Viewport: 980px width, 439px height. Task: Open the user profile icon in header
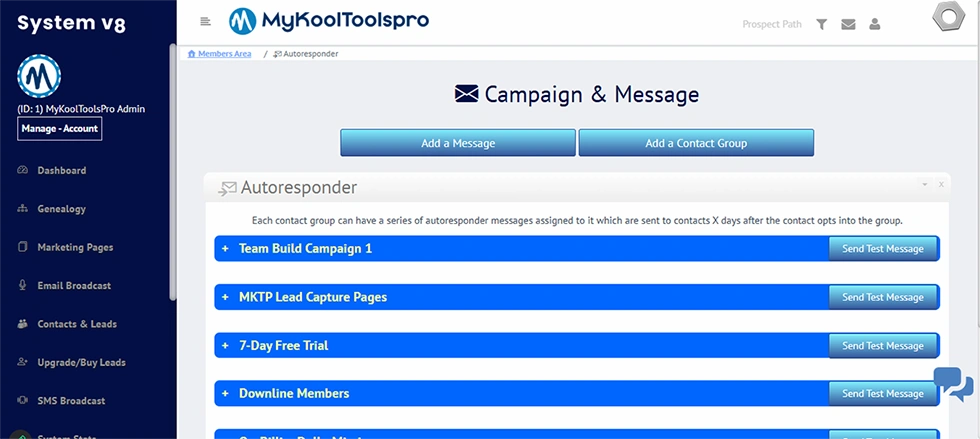[x=875, y=24]
